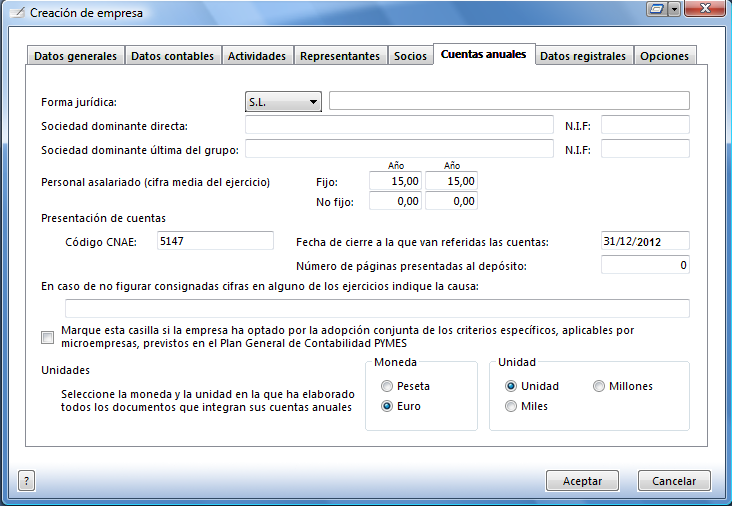Expand the title bar dropdown arrow

(675, 10)
